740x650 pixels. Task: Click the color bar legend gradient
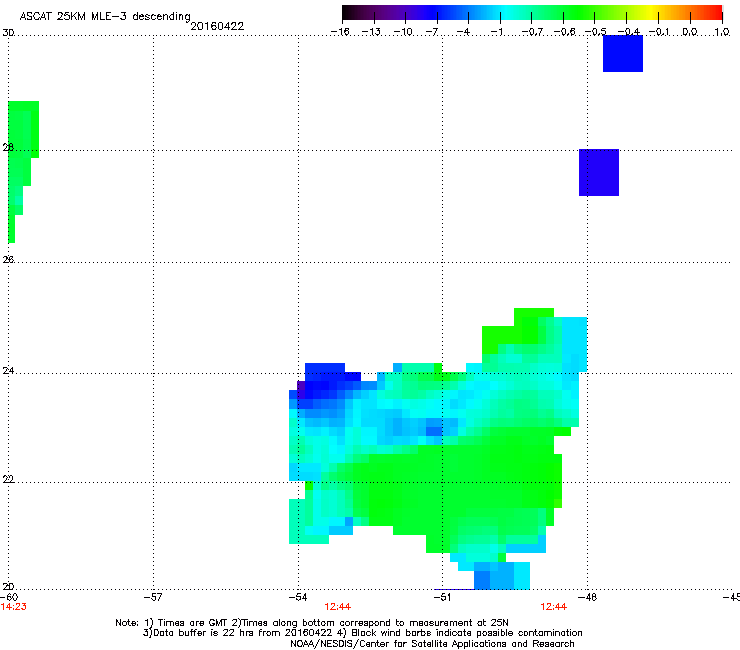(532, 13)
